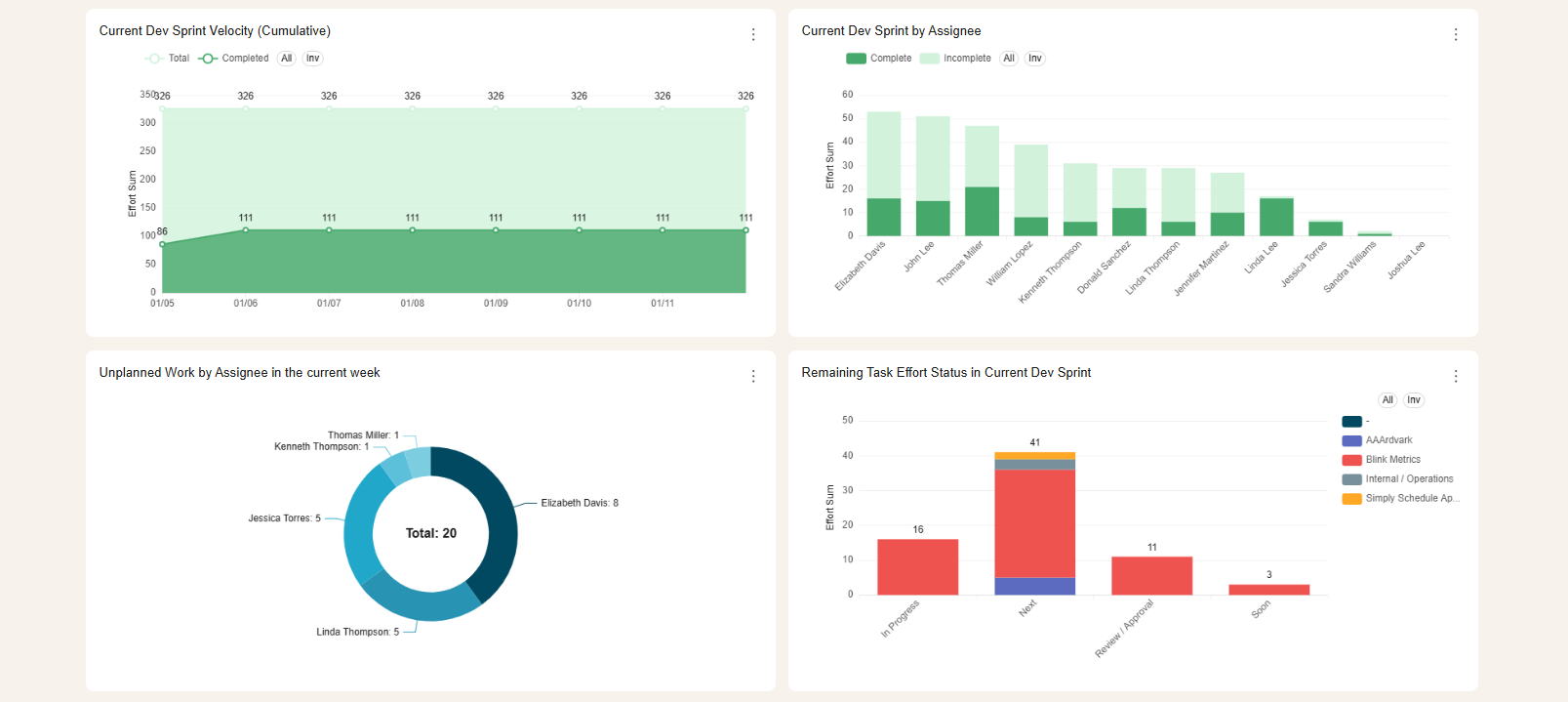
Task: Click Elizabeth Davis bar in assignee chart
Action: 884,174
